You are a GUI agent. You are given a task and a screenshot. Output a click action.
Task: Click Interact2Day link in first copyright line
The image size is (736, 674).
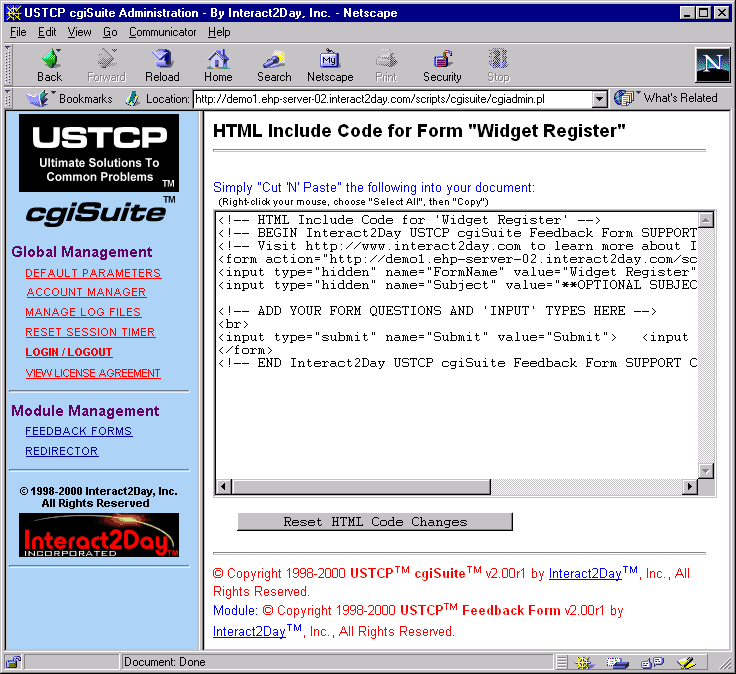tap(585, 574)
